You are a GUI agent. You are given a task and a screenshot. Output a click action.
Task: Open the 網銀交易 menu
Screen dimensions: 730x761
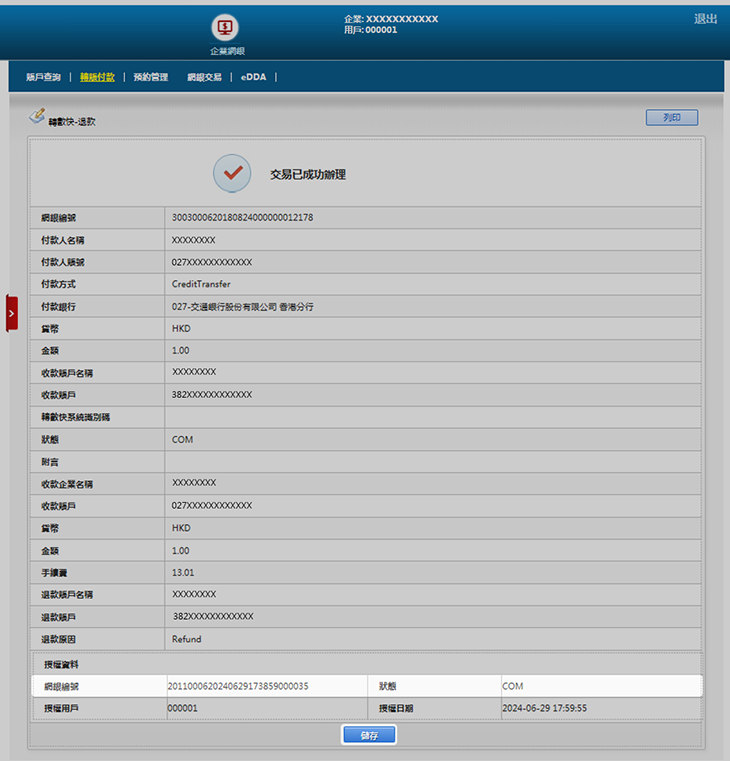(204, 77)
